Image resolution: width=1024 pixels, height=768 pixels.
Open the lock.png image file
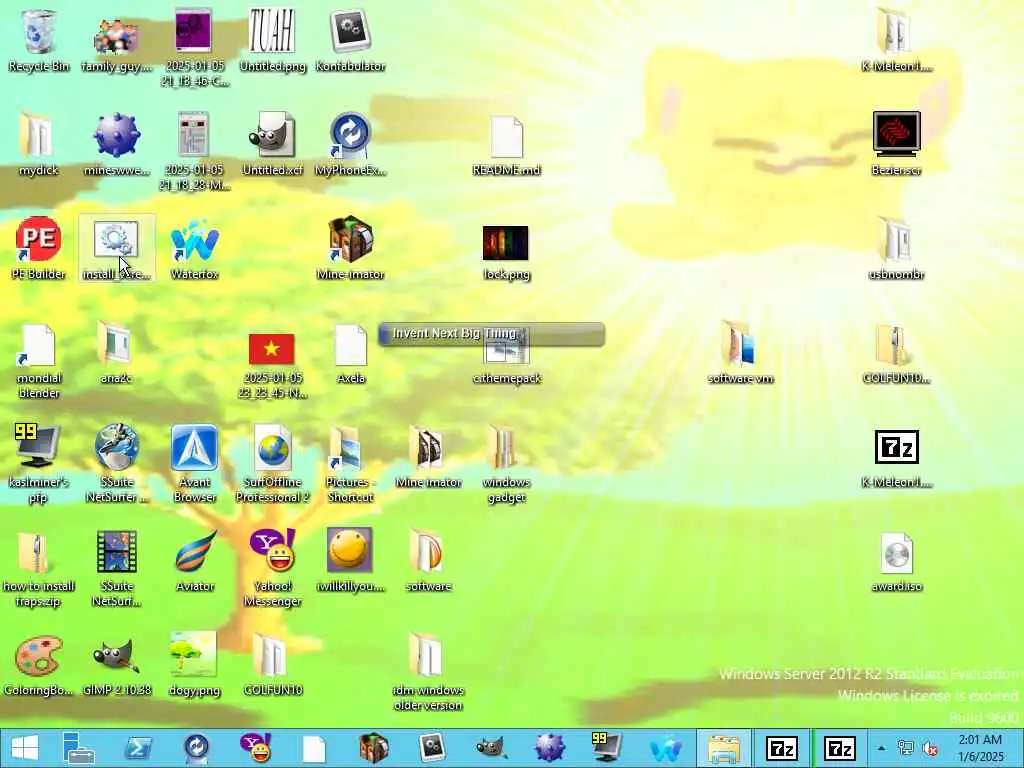(506, 253)
